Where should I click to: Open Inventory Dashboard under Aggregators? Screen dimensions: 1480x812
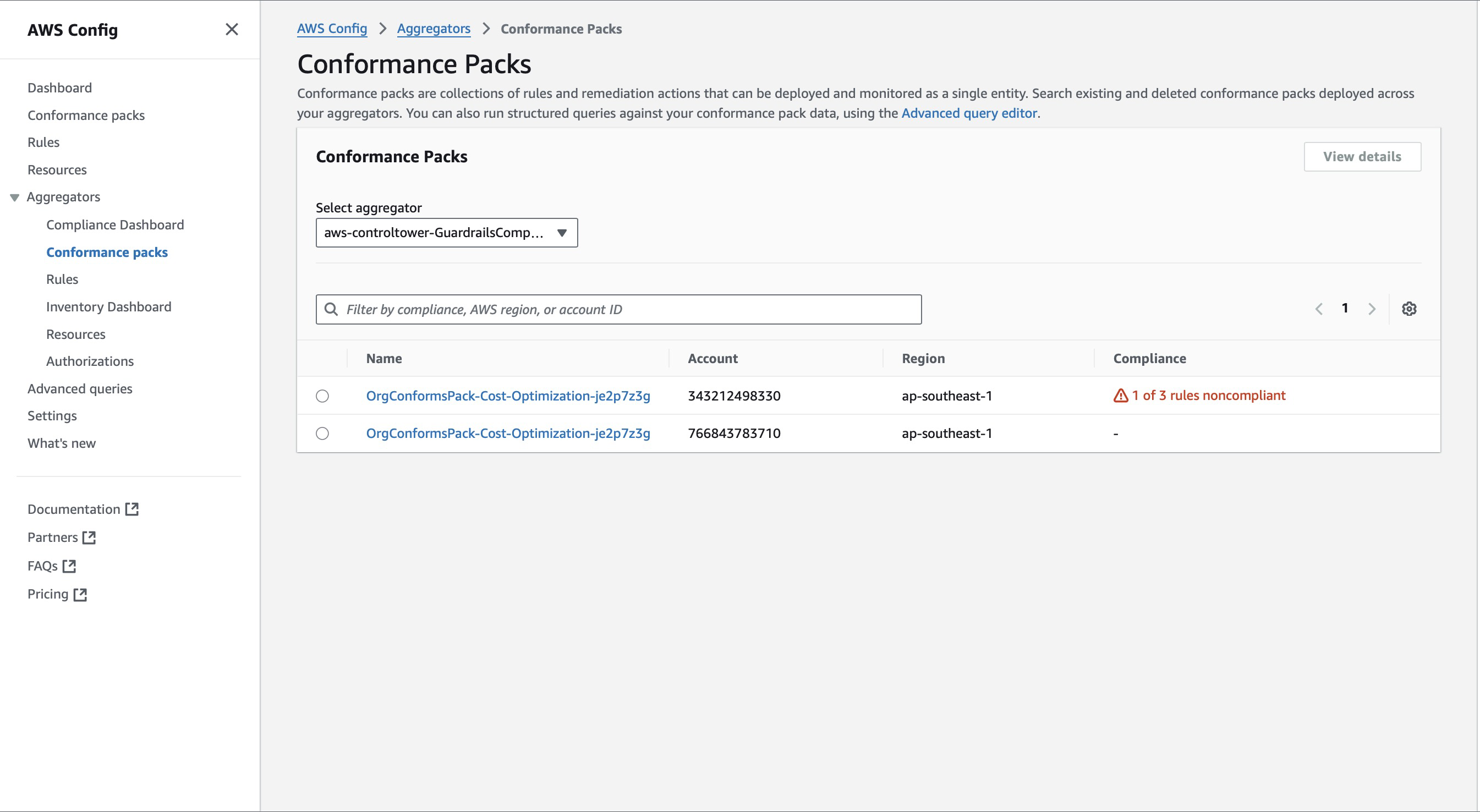[x=108, y=306]
